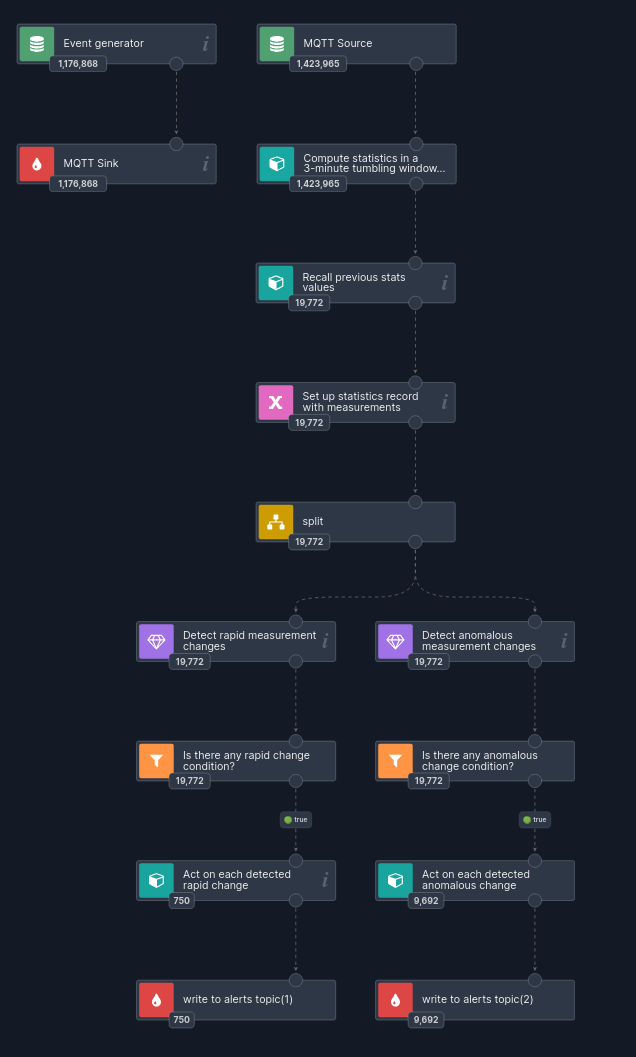Viewport: 636px width, 1057px height.
Task: Click the red droplet icon on write to alerts topic(2)
Action: pyautogui.click(x=395, y=999)
